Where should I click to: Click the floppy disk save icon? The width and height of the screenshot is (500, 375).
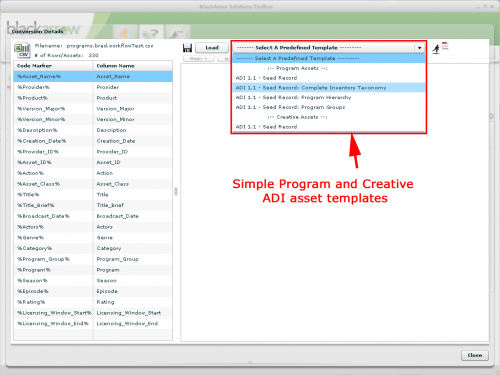tap(187, 48)
